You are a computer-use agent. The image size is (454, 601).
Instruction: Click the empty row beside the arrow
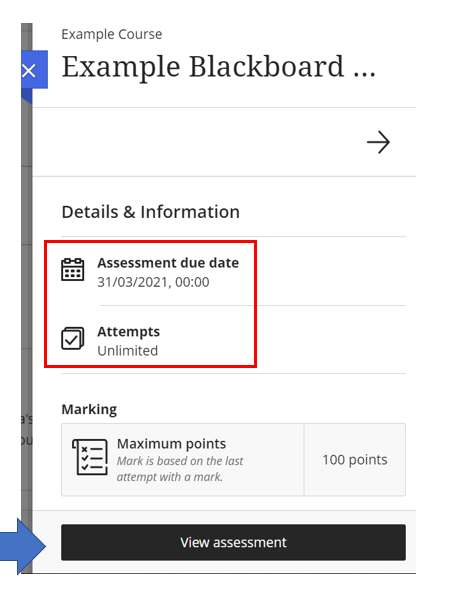tap(199, 142)
